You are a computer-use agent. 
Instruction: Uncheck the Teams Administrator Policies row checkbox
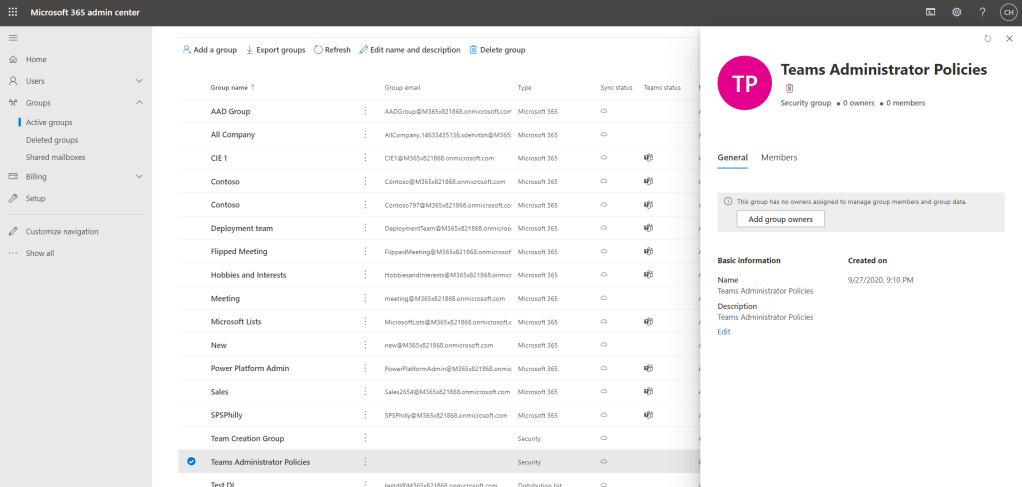tap(191, 462)
